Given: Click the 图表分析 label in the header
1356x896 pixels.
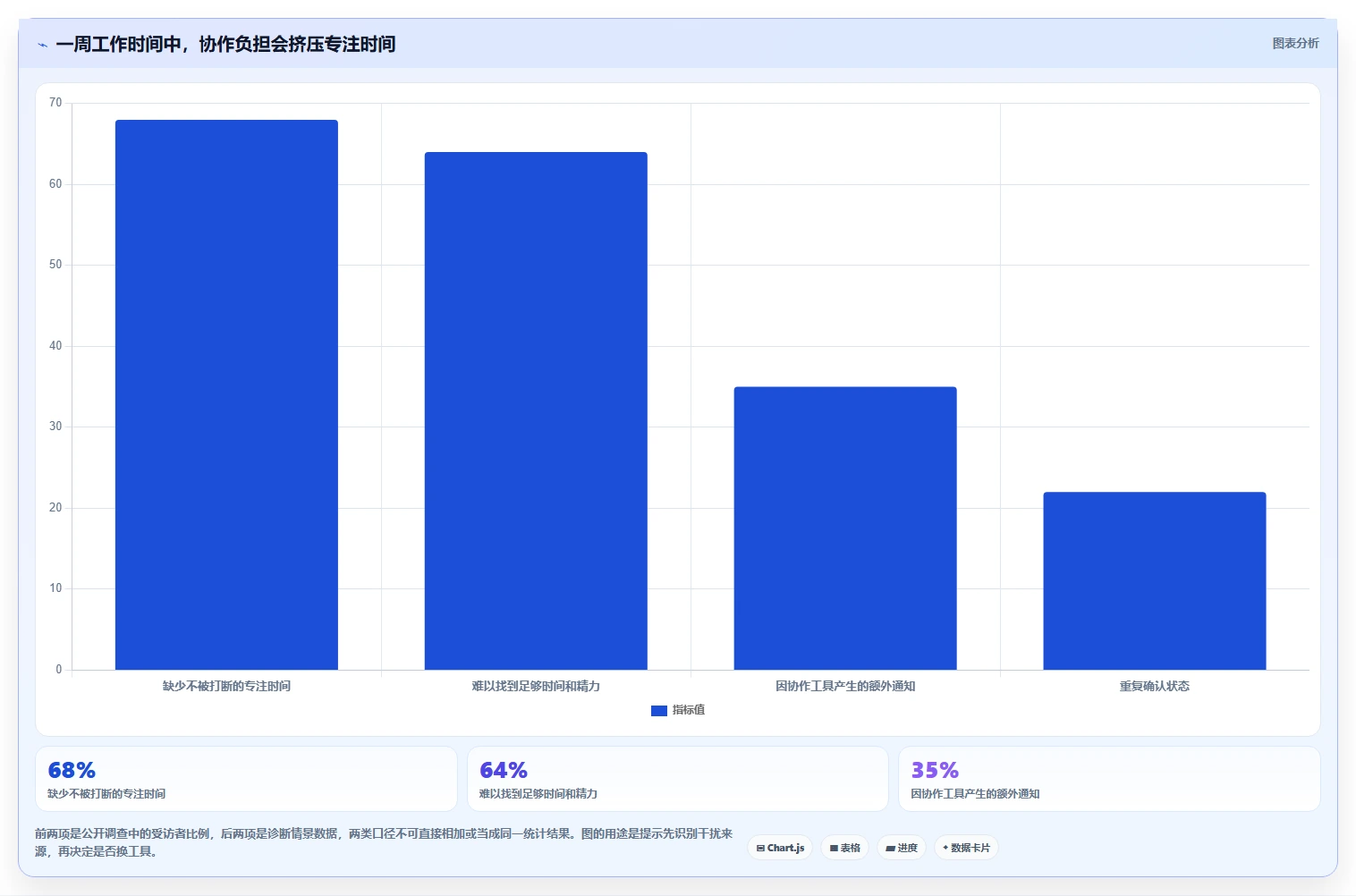Looking at the screenshot, I should [x=1295, y=43].
